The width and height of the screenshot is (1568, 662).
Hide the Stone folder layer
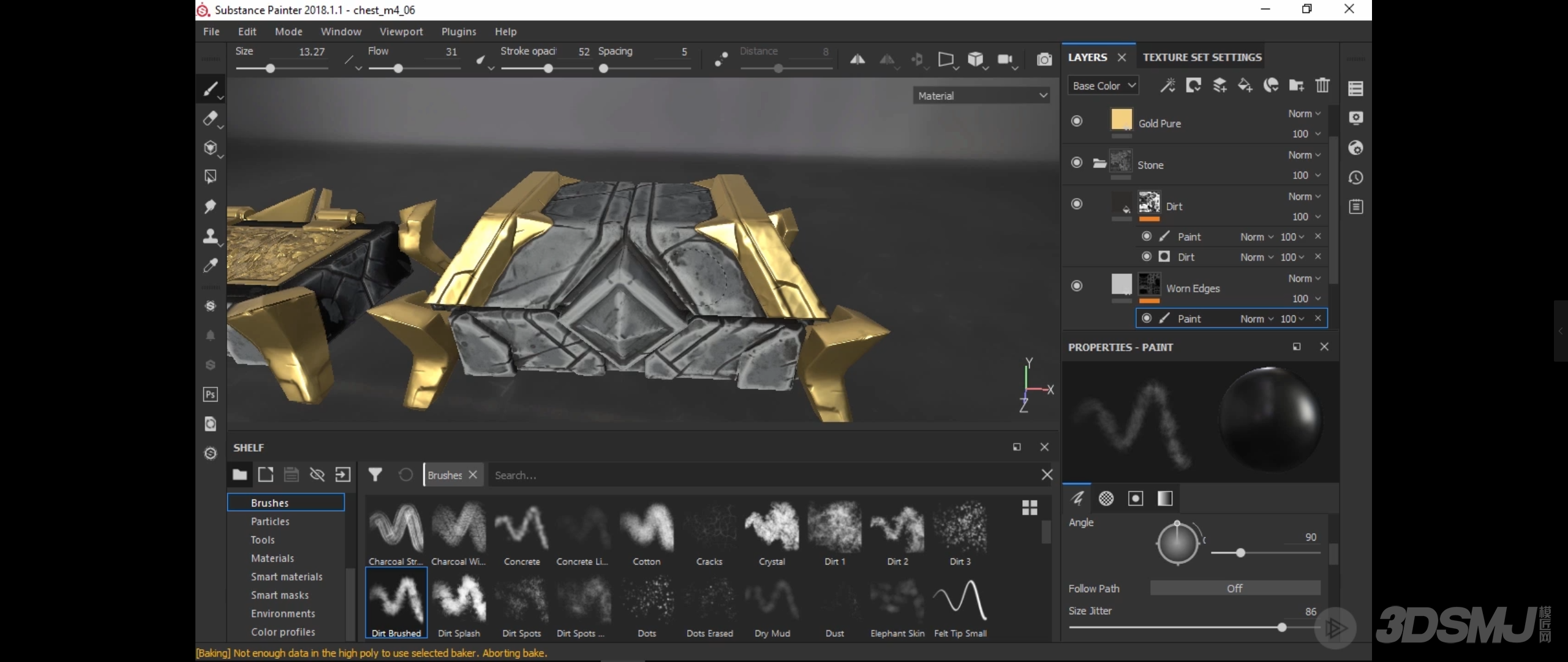point(1076,162)
